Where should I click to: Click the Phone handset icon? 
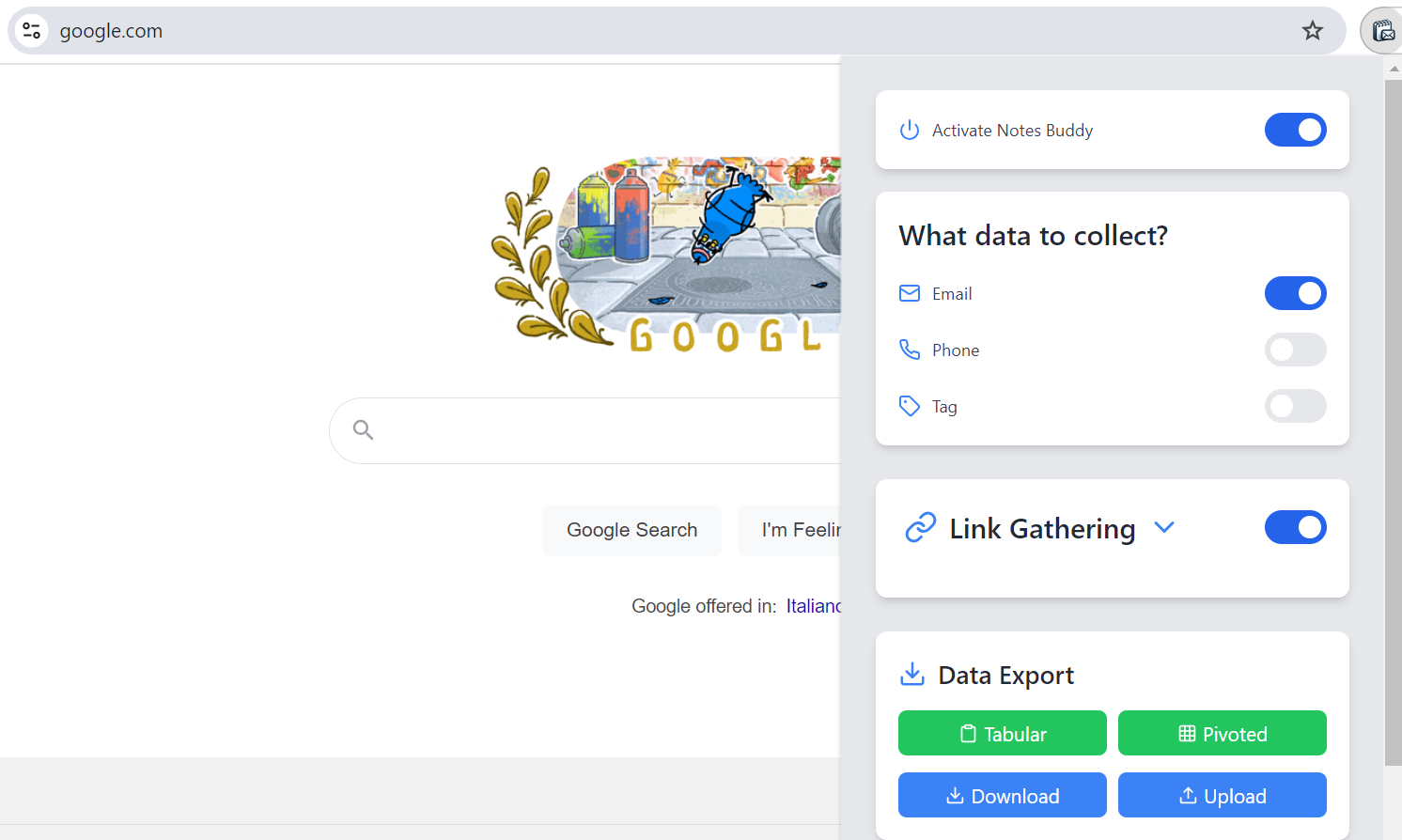tap(910, 350)
